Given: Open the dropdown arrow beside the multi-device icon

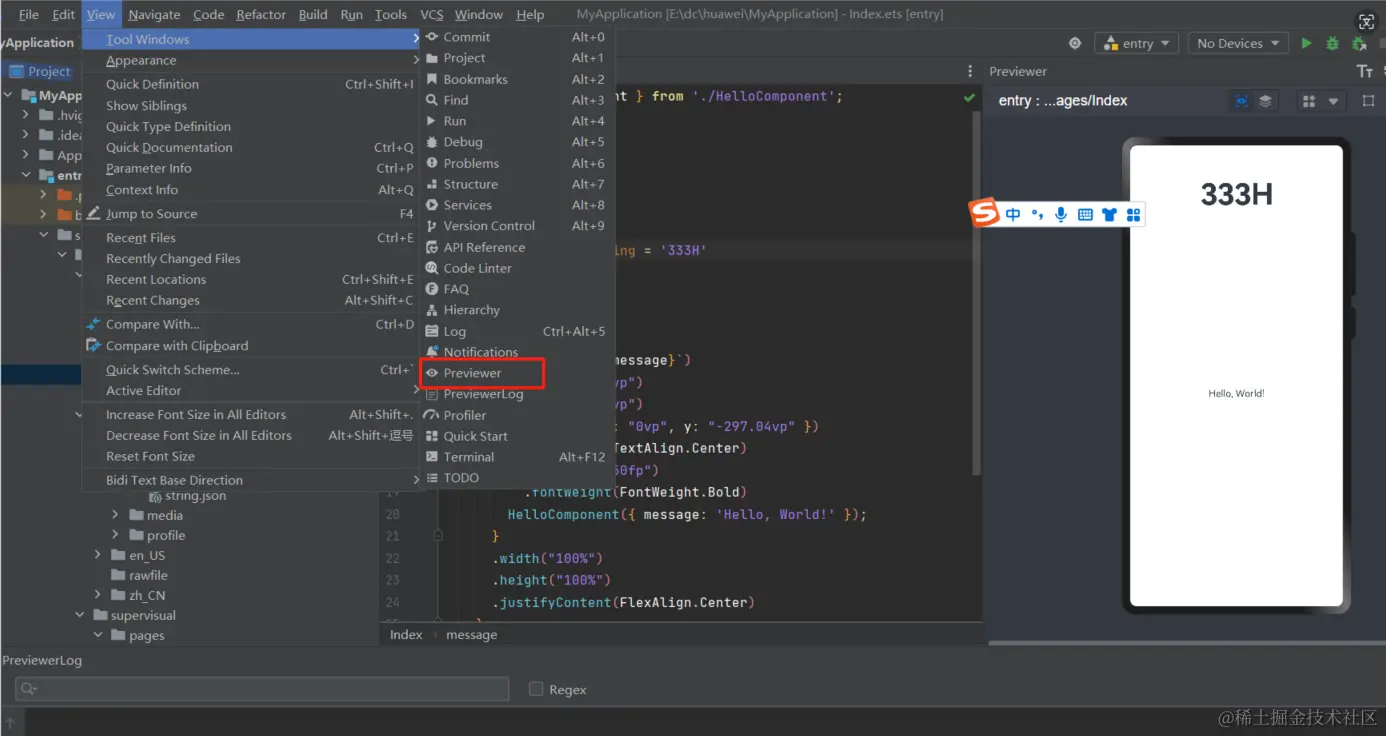Looking at the screenshot, I should coord(1333,101).
